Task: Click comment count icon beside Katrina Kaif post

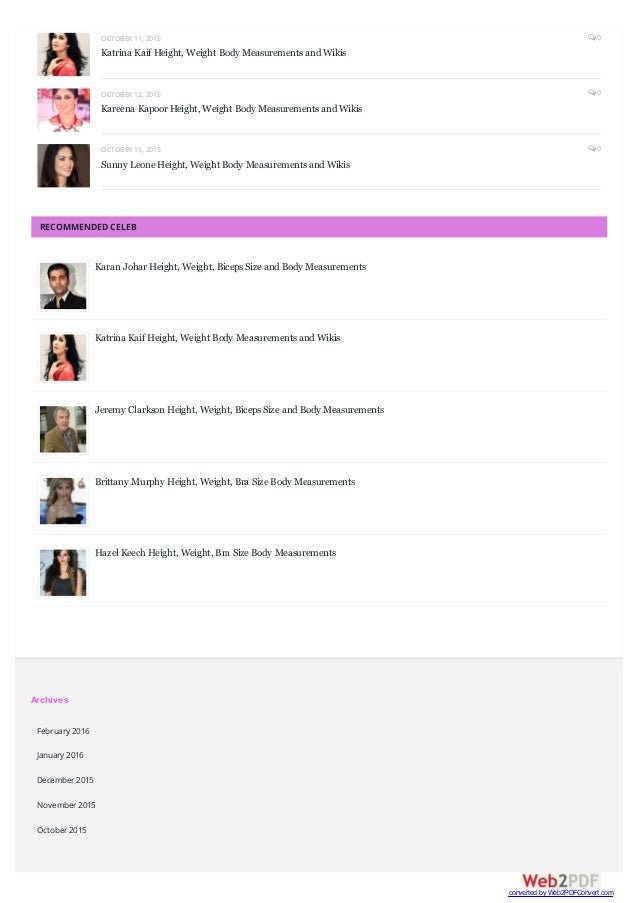Action: tap(593, 37)
